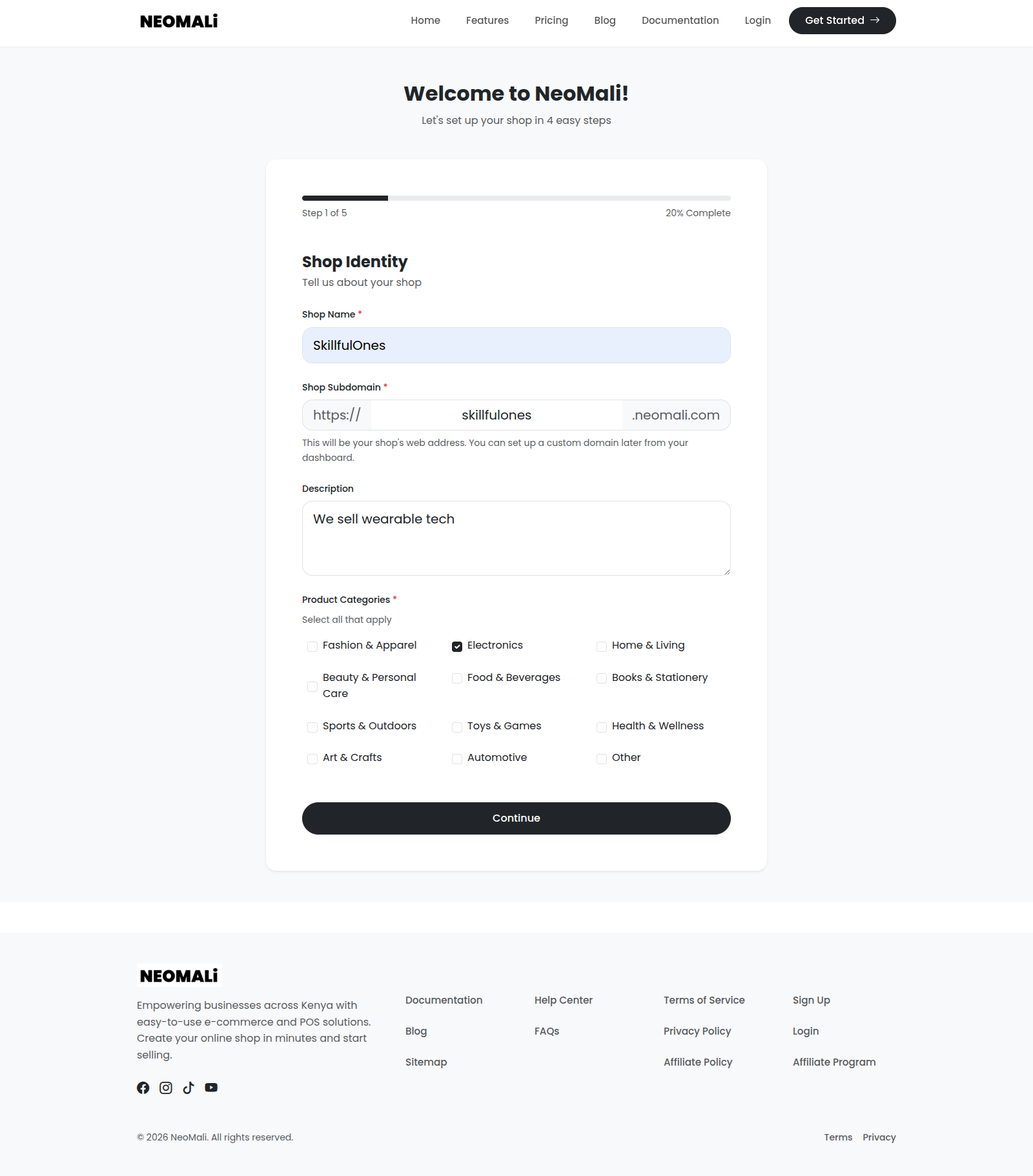Open Privacy Policy link
The height and width of the screenshot is (1176, 1033).
697,1031
